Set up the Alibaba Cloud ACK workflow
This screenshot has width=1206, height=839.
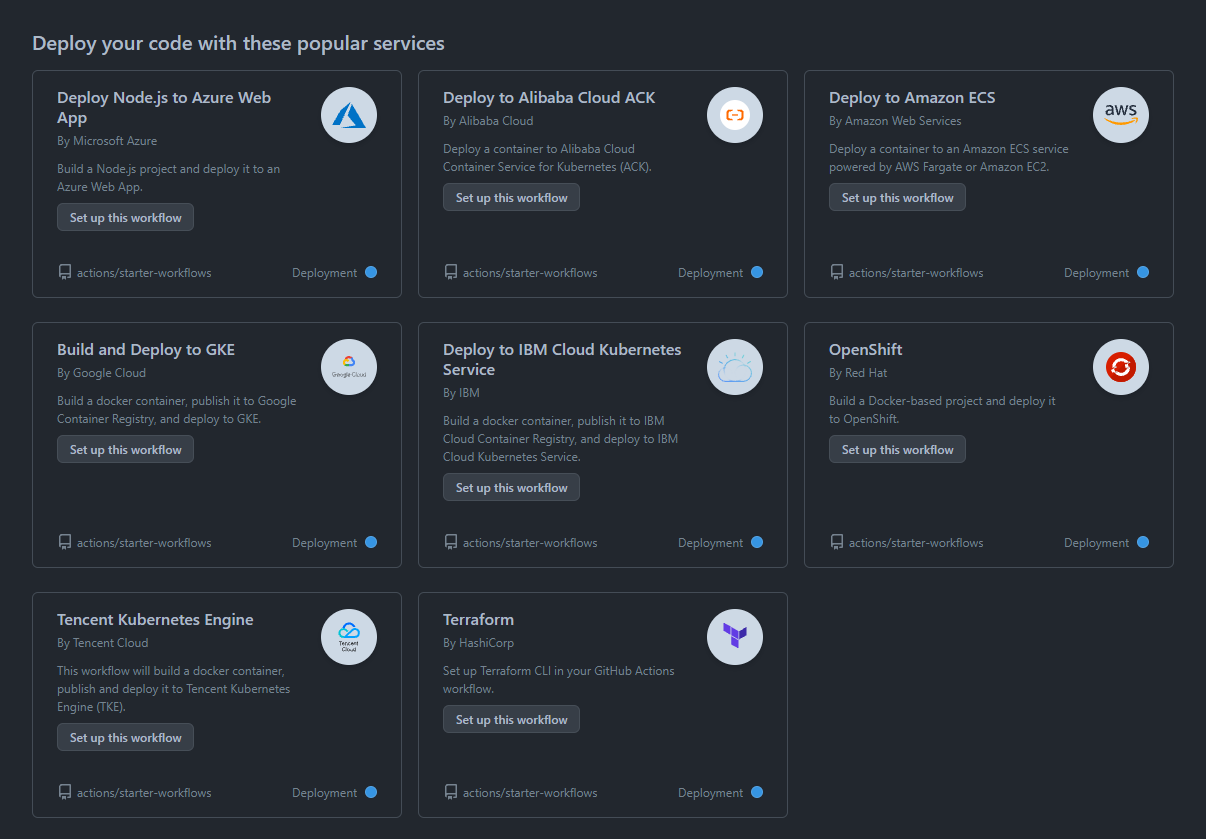click(511, 197)
